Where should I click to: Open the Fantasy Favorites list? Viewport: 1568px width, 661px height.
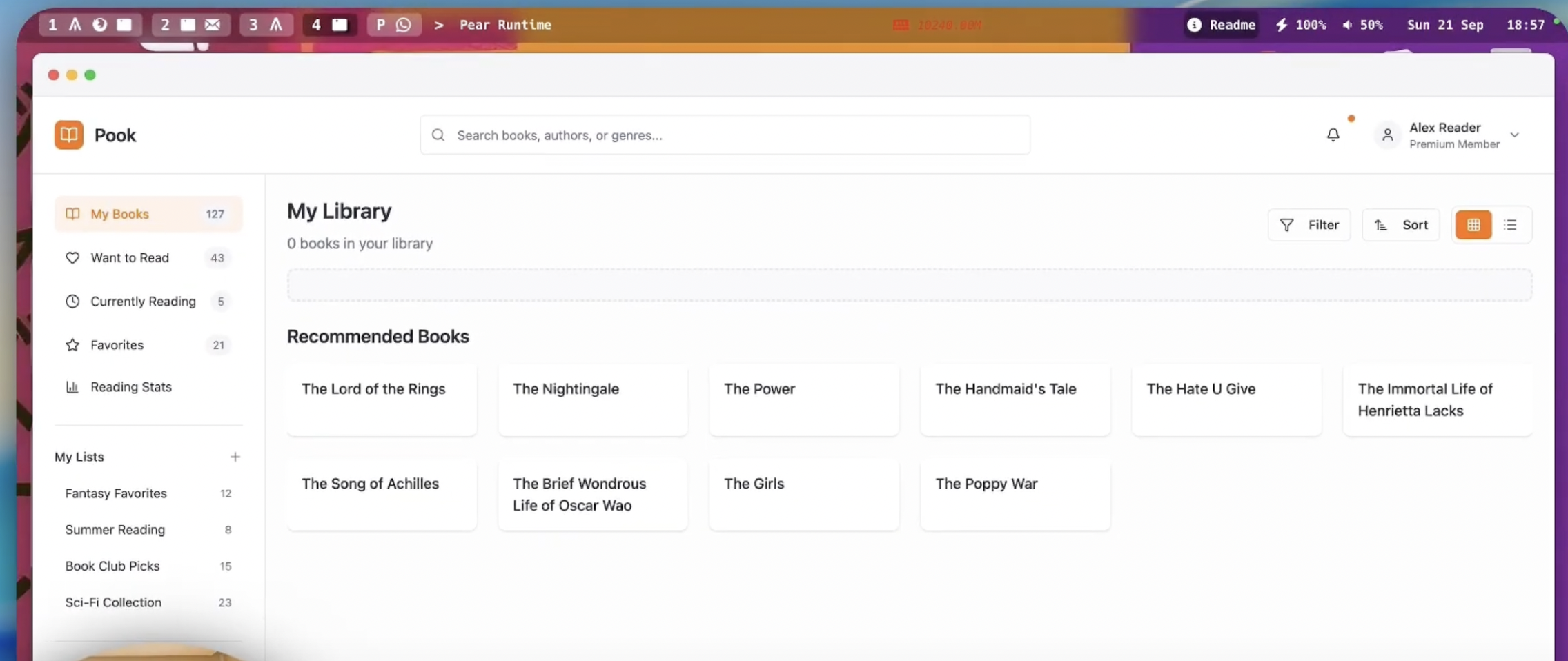click(116, 493)
